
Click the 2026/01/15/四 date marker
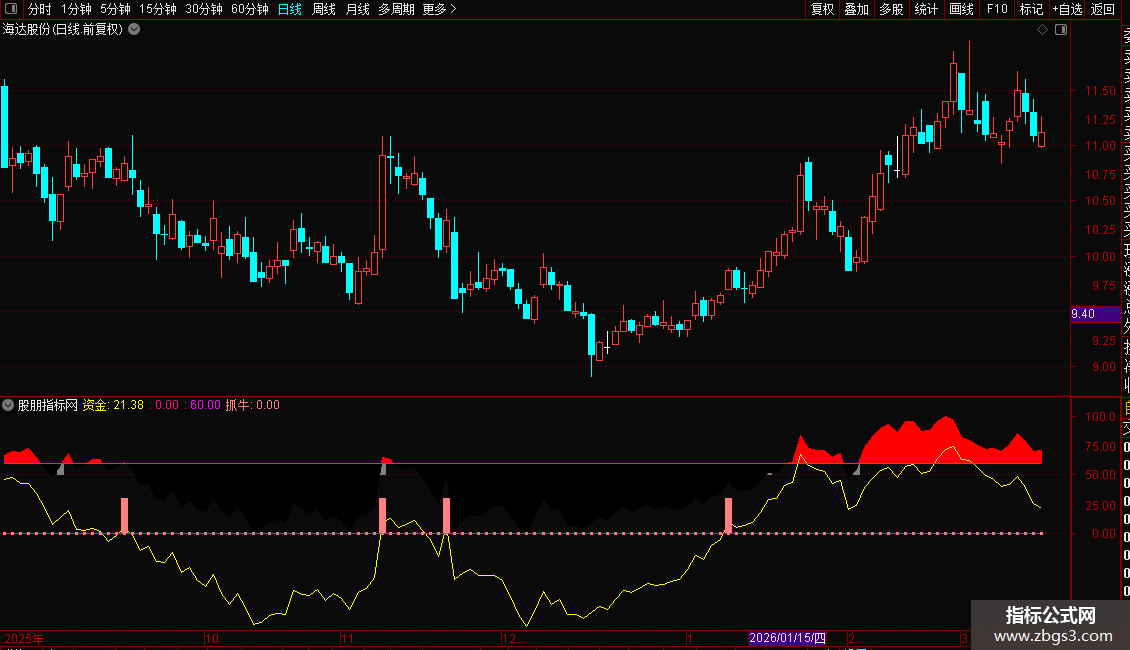787,638
